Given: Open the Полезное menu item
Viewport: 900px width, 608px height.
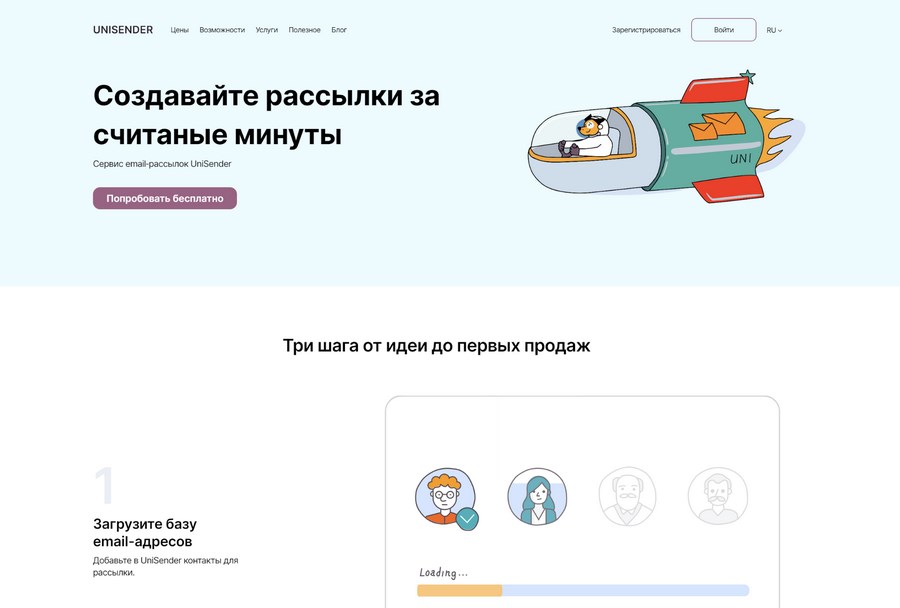Looking at the screenshot, I should click(x=305, y=30).
